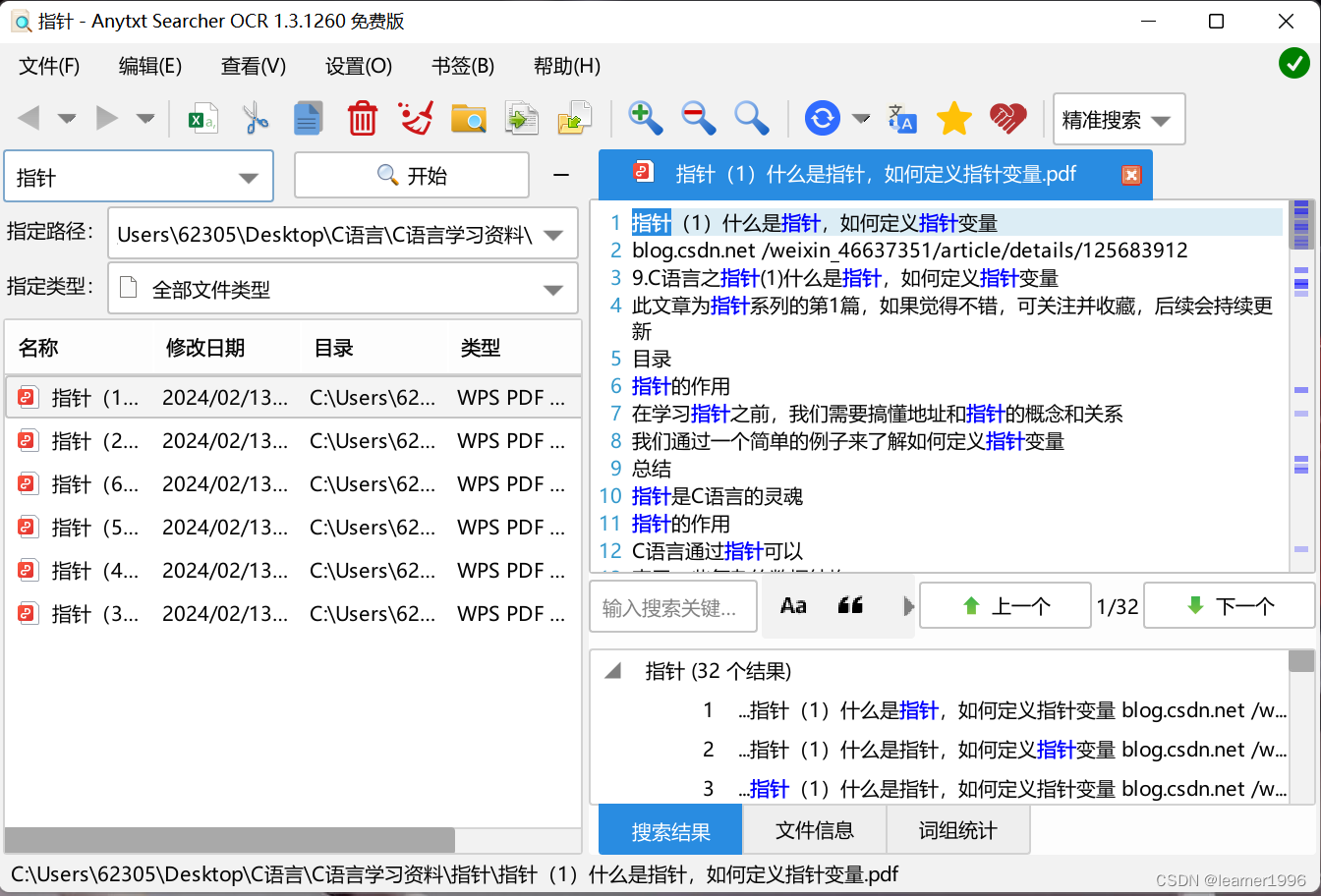Image resolution: width=1321 pixels, height=896 pixels.
Task: Open the 指定路径 path dropdown
Action: tap(553, 235)
